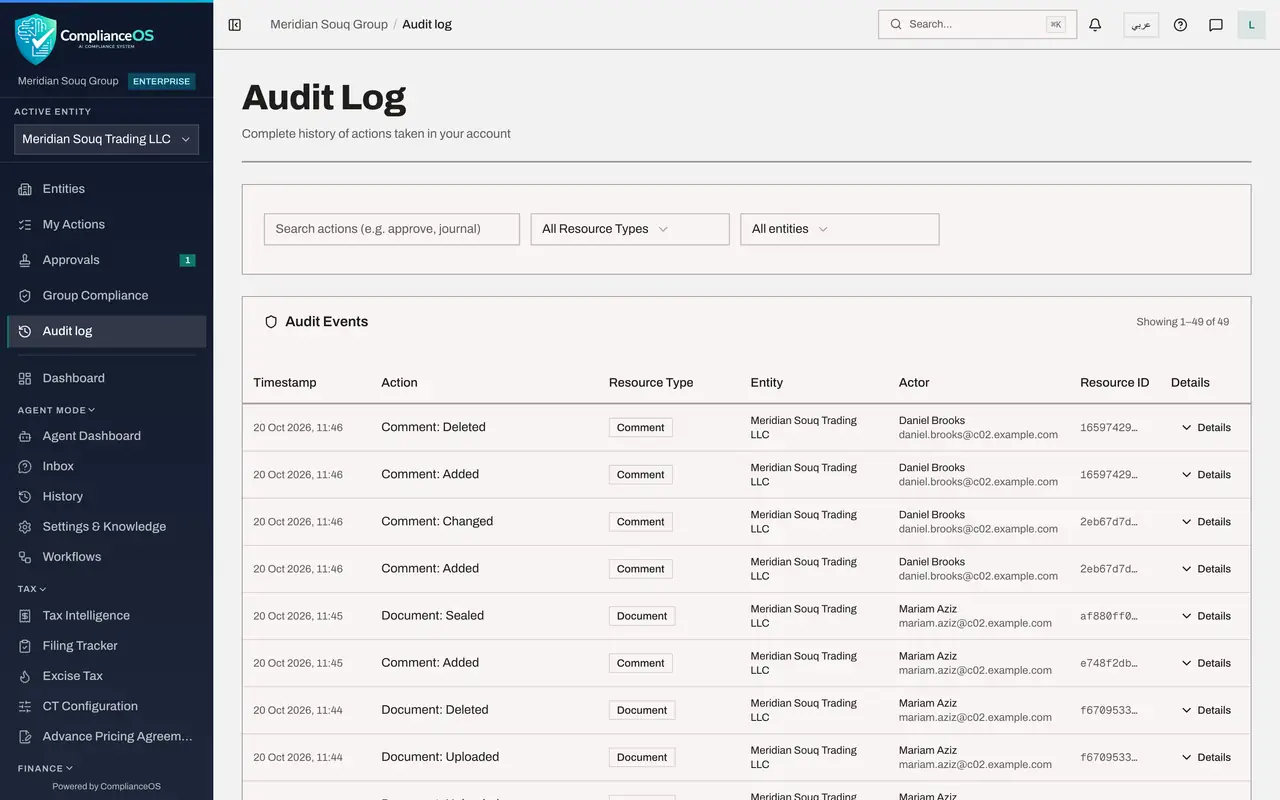Open Advance Pricing Agreements sidebar item
Viewport: 1280px width, 800px height.
coord(107,736)
